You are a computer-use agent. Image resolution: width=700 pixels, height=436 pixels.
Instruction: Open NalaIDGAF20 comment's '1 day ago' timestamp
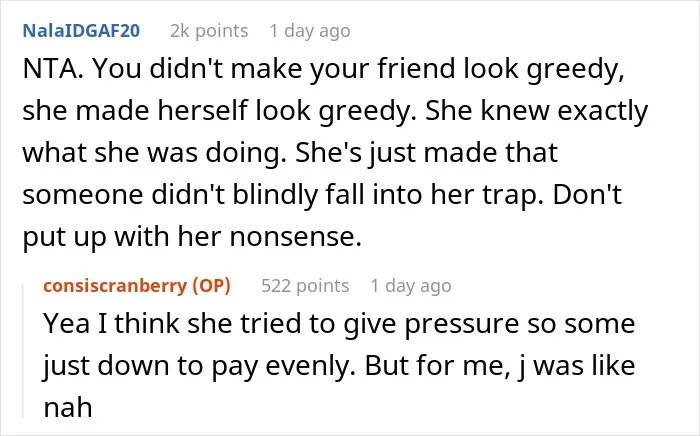(x=310, y=31)
